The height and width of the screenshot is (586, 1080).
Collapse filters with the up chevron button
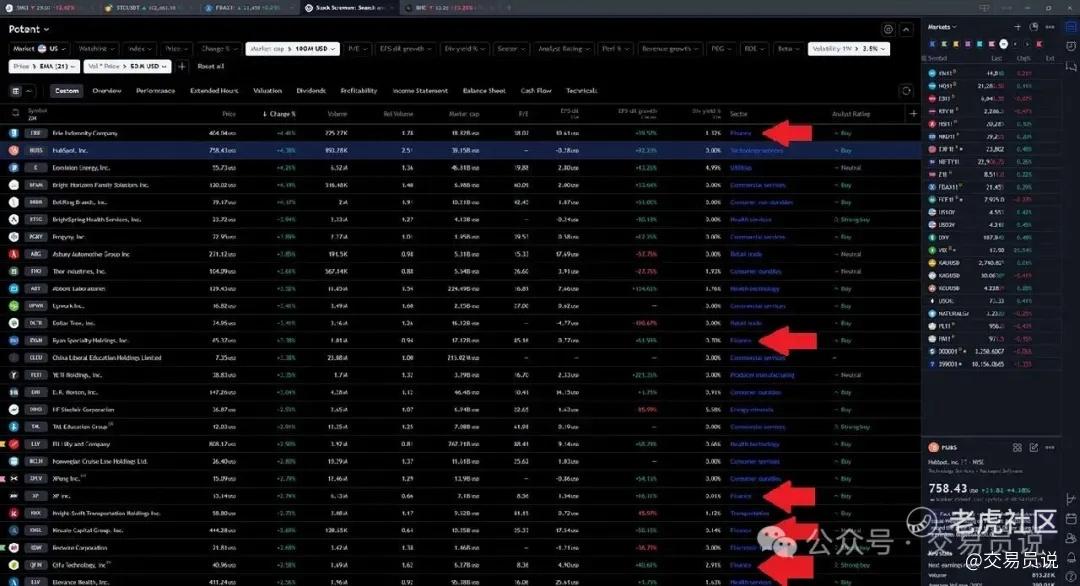[906, 30]
